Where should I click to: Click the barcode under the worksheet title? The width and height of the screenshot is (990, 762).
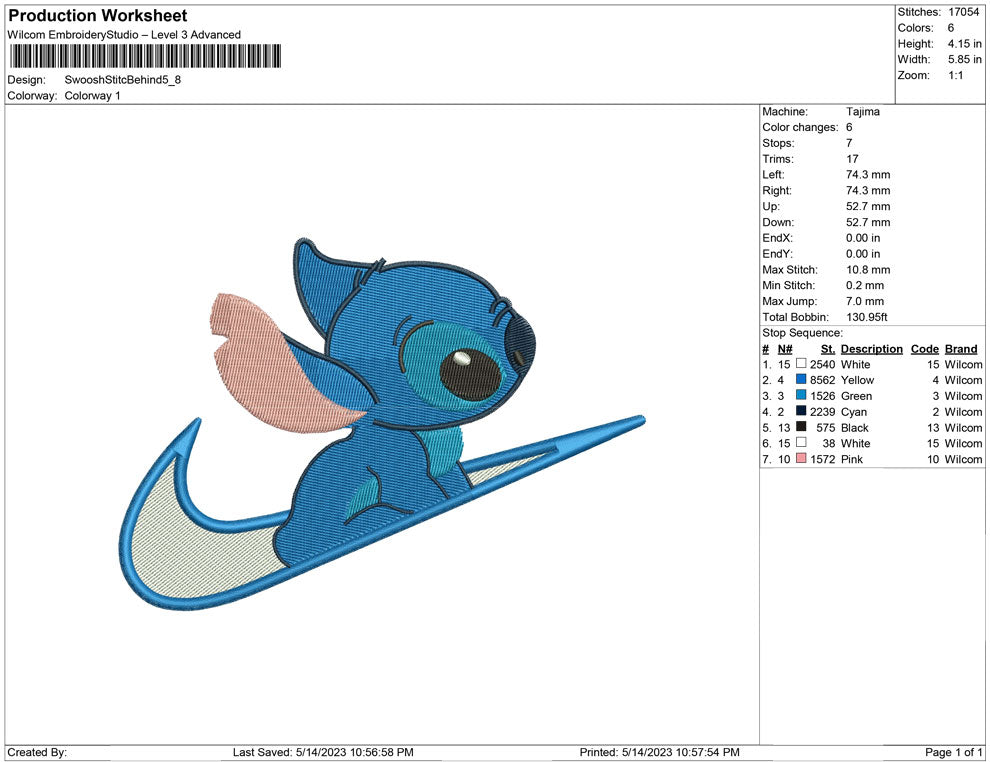(145, 56)
